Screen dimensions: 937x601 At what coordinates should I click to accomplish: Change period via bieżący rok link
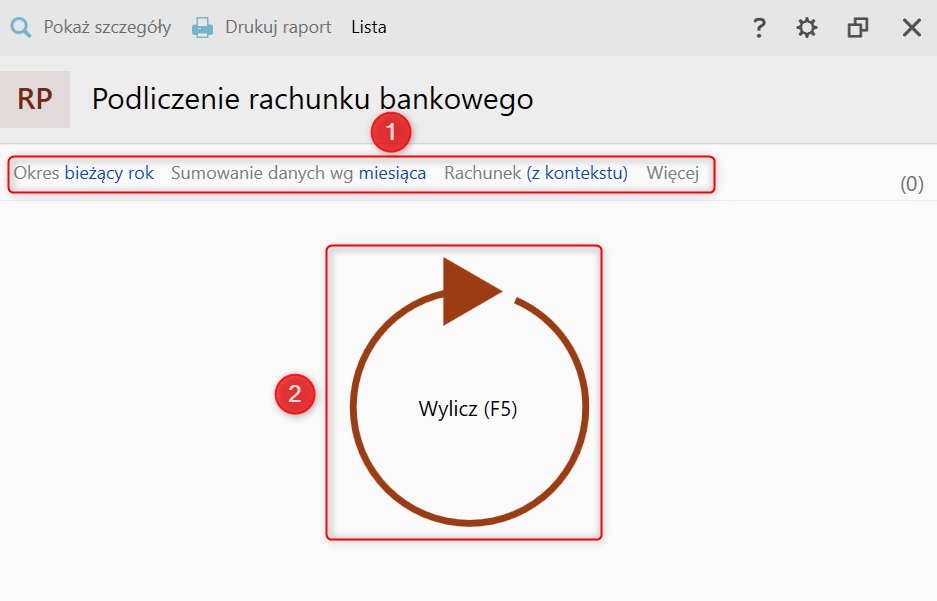109,173
